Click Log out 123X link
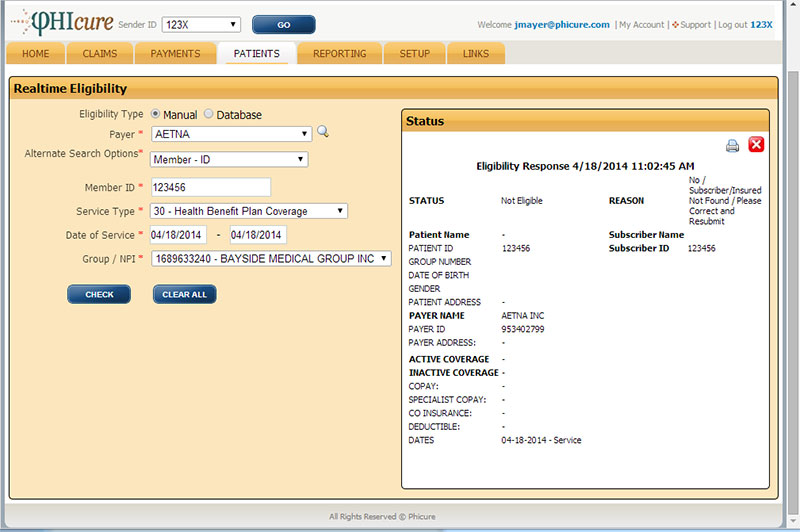800x532 pixels. tap(745, 24)
